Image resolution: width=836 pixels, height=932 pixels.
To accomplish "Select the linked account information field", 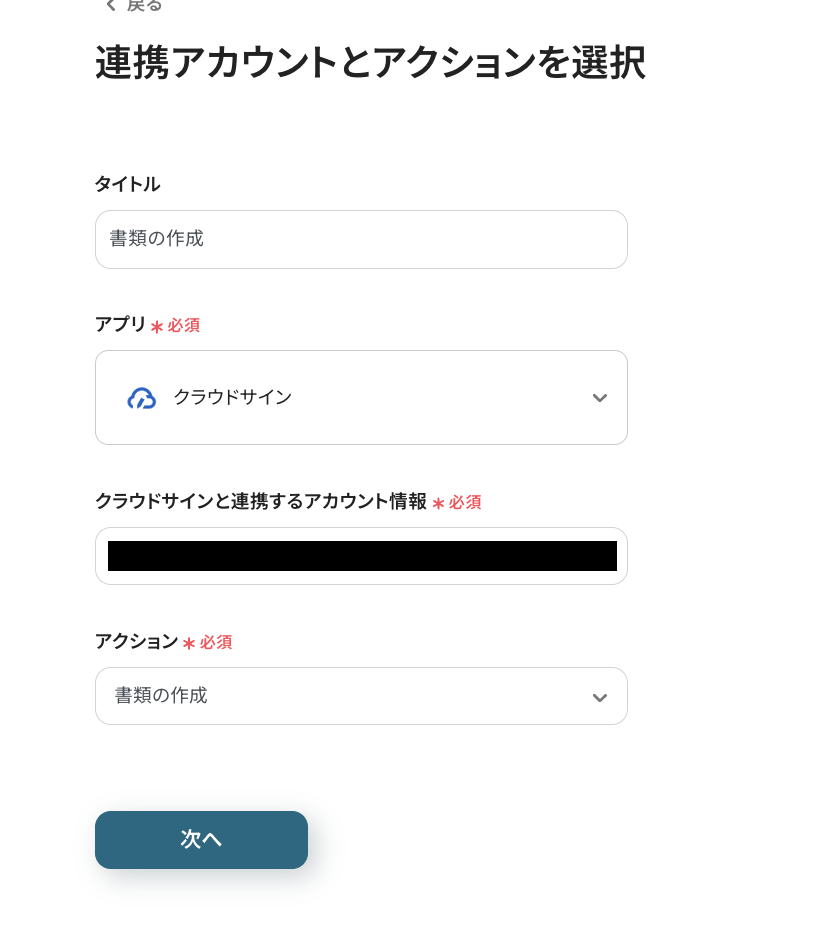I will click(361, 556).
